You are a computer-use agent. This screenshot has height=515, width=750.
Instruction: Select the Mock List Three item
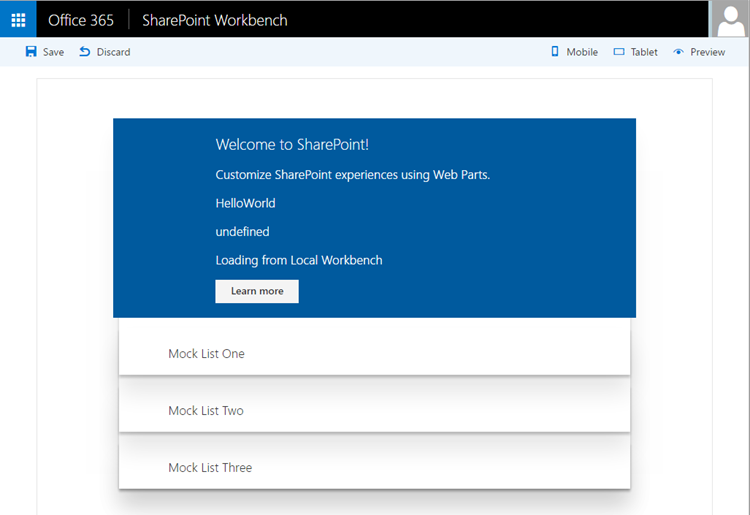(375, 461)
